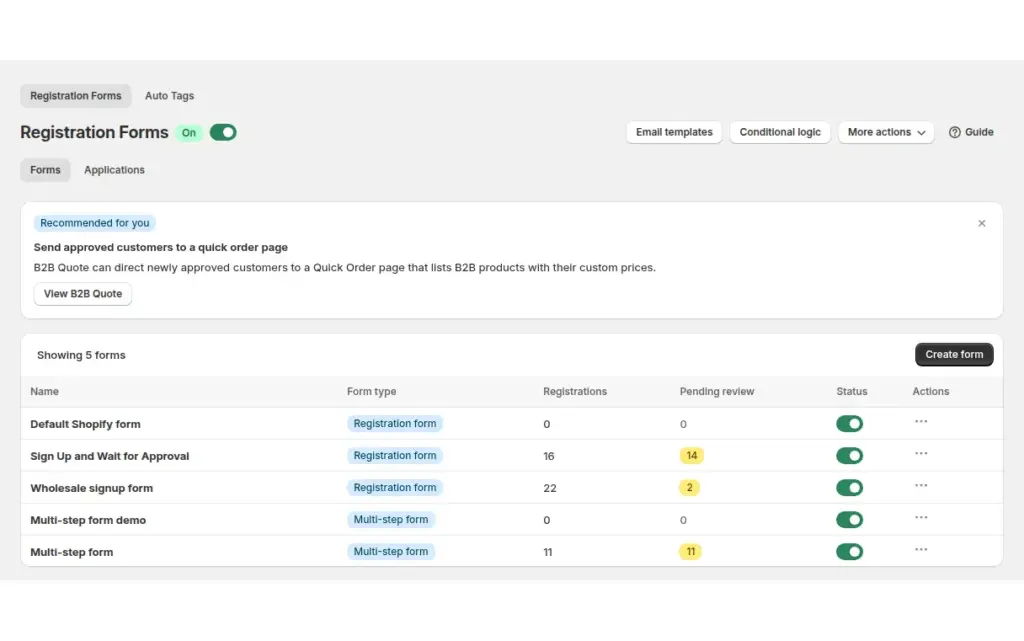Disable the Wholesale signup form status toggle
1024x641 pixels.
pos(849,488)
